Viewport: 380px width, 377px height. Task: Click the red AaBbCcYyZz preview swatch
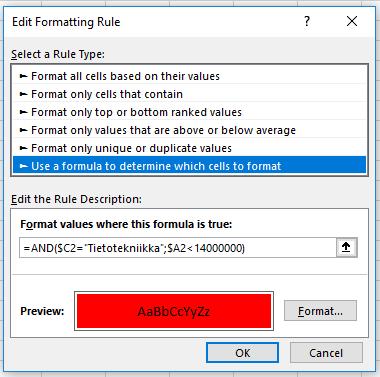(x=174, y=311)
